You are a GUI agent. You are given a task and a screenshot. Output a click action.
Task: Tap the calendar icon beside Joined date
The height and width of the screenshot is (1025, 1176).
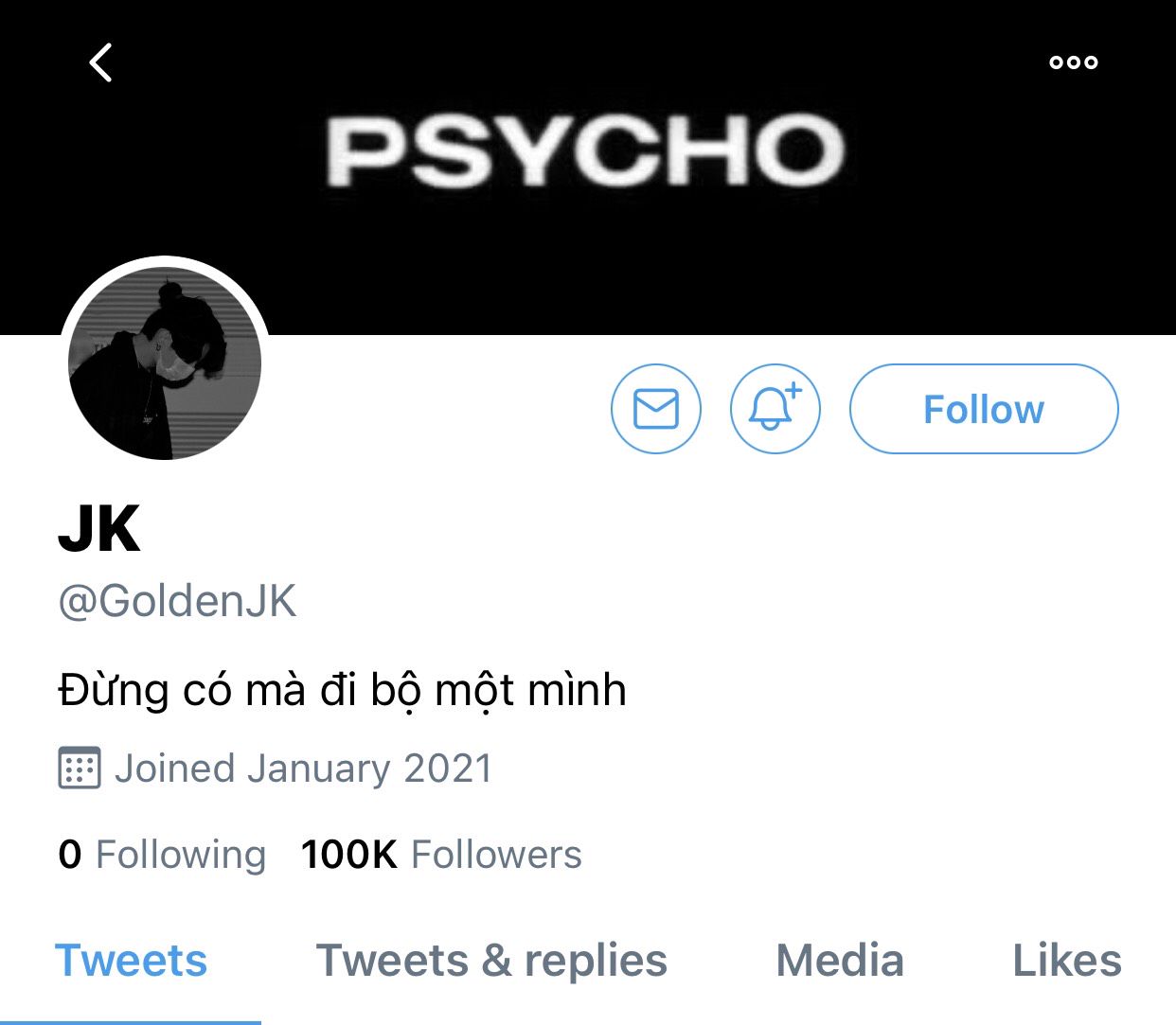click(x=80, y=768)
